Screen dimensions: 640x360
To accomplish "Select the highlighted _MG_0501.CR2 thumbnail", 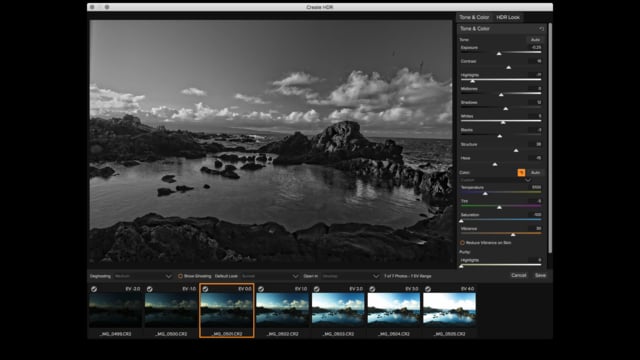I will coord(227,311).
